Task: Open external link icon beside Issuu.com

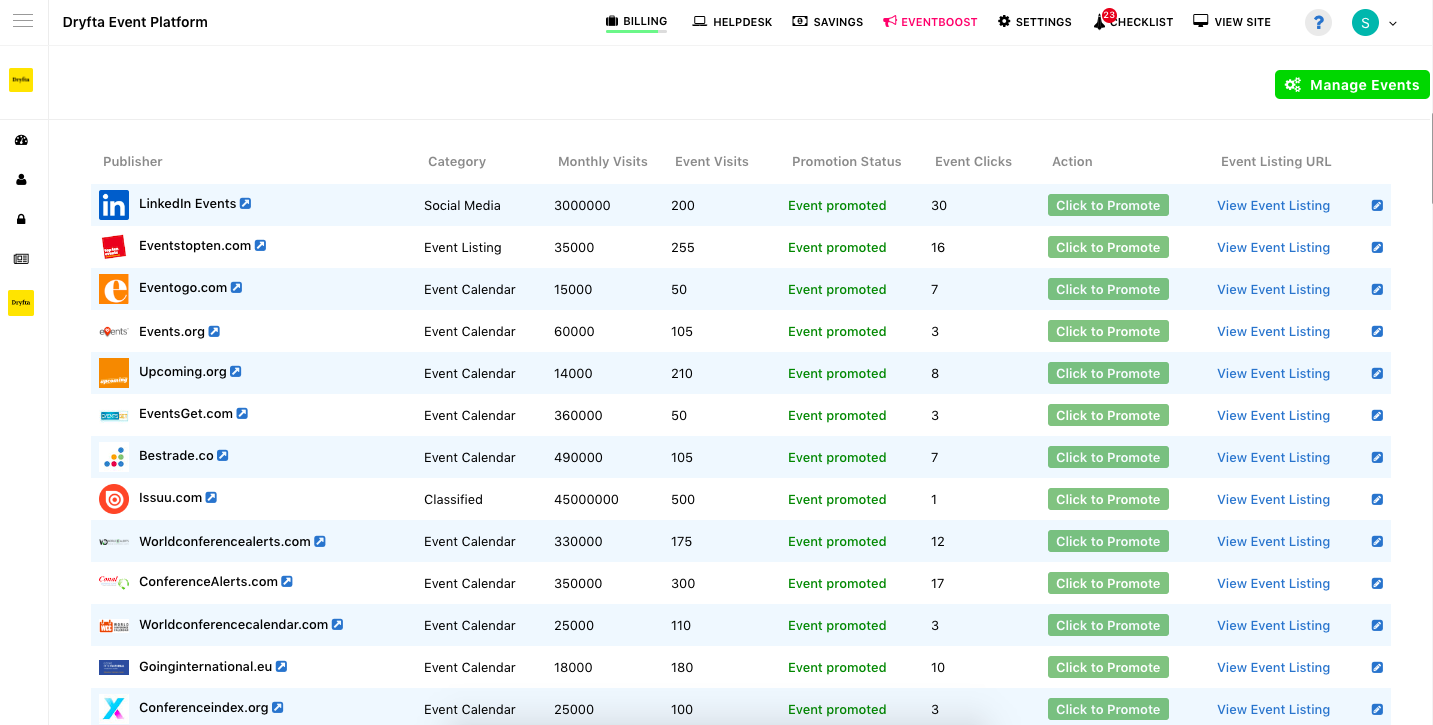Action: 211,497
